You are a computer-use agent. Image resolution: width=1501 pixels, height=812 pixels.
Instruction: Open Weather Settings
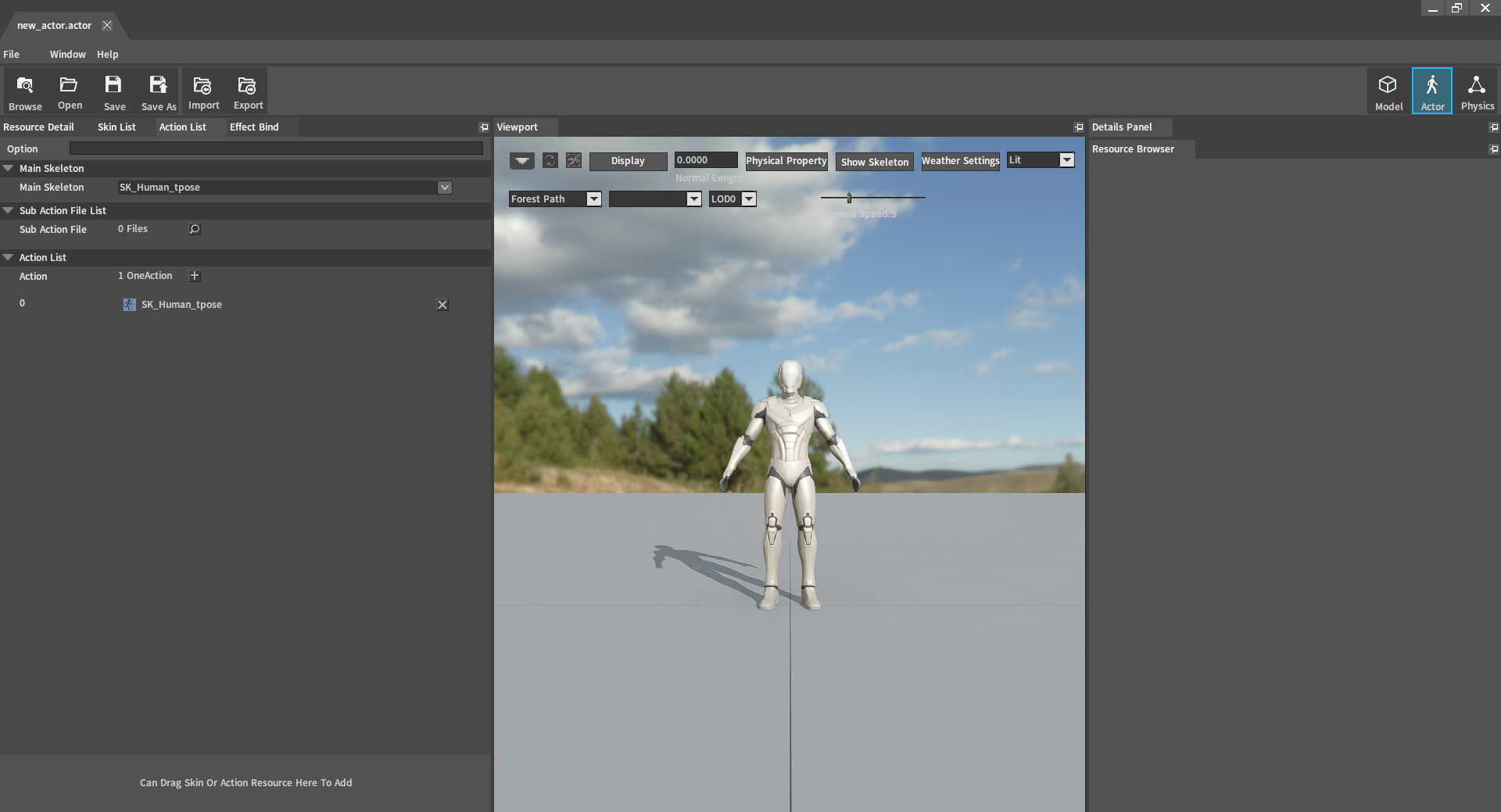point(960,161)
